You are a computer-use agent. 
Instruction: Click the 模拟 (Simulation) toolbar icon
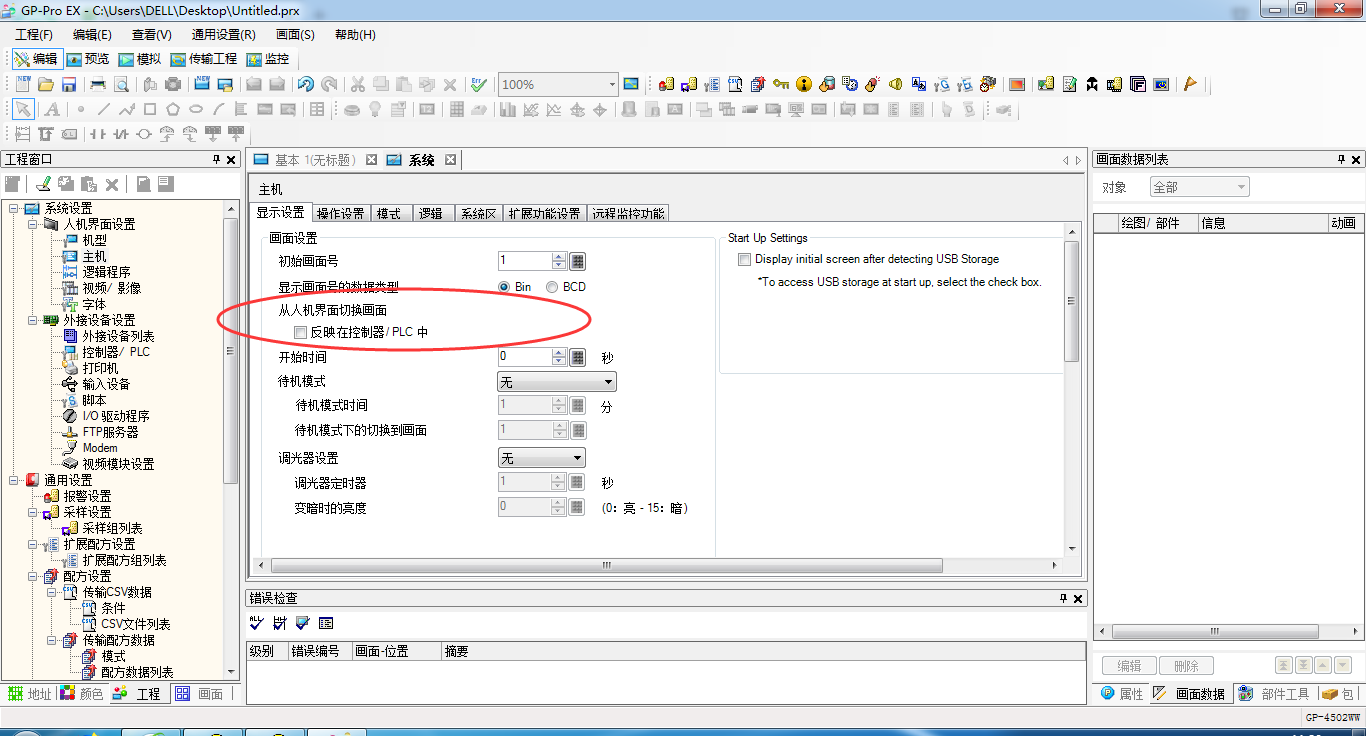coord(139,60)
